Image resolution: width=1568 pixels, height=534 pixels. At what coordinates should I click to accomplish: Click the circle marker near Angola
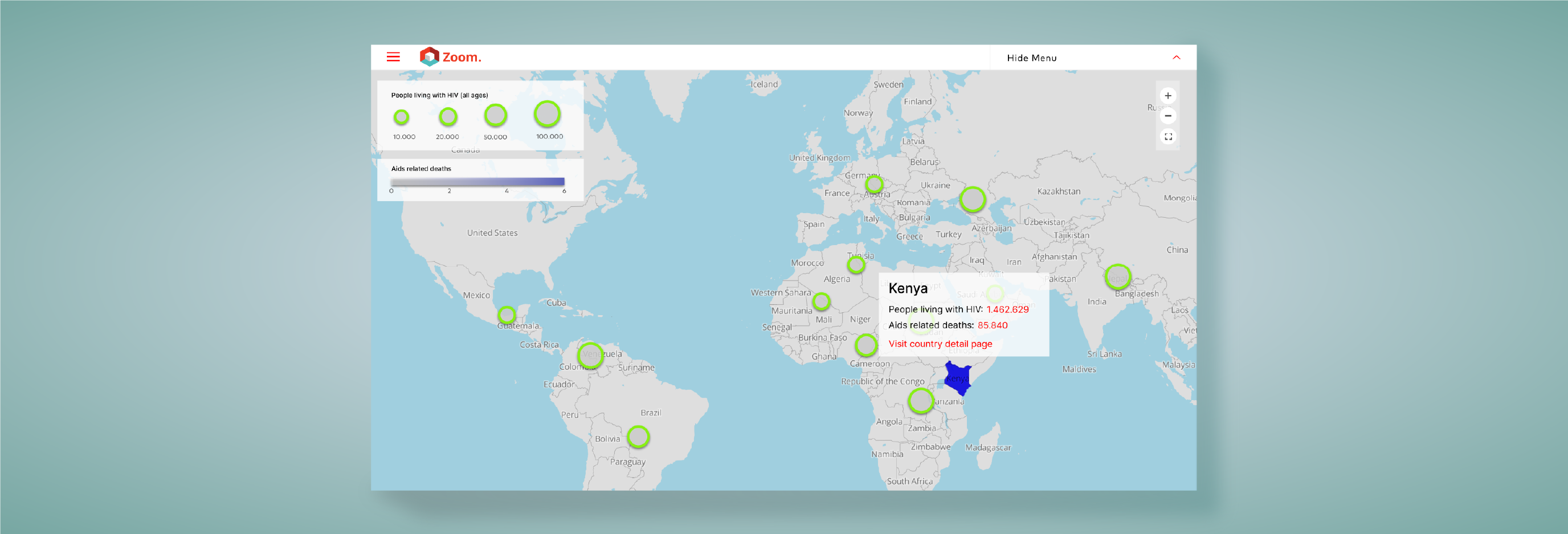920,401
